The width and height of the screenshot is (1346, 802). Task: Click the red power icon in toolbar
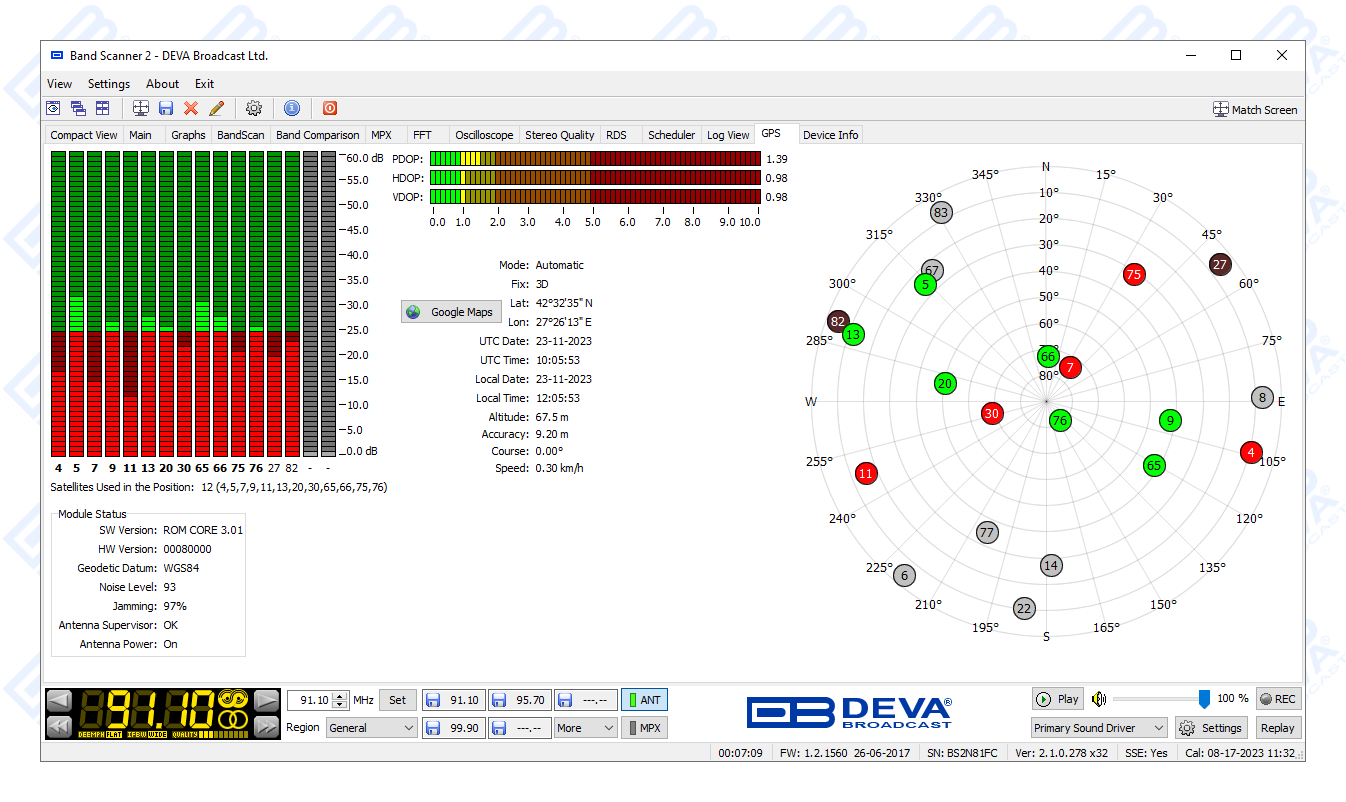point(330,108)
